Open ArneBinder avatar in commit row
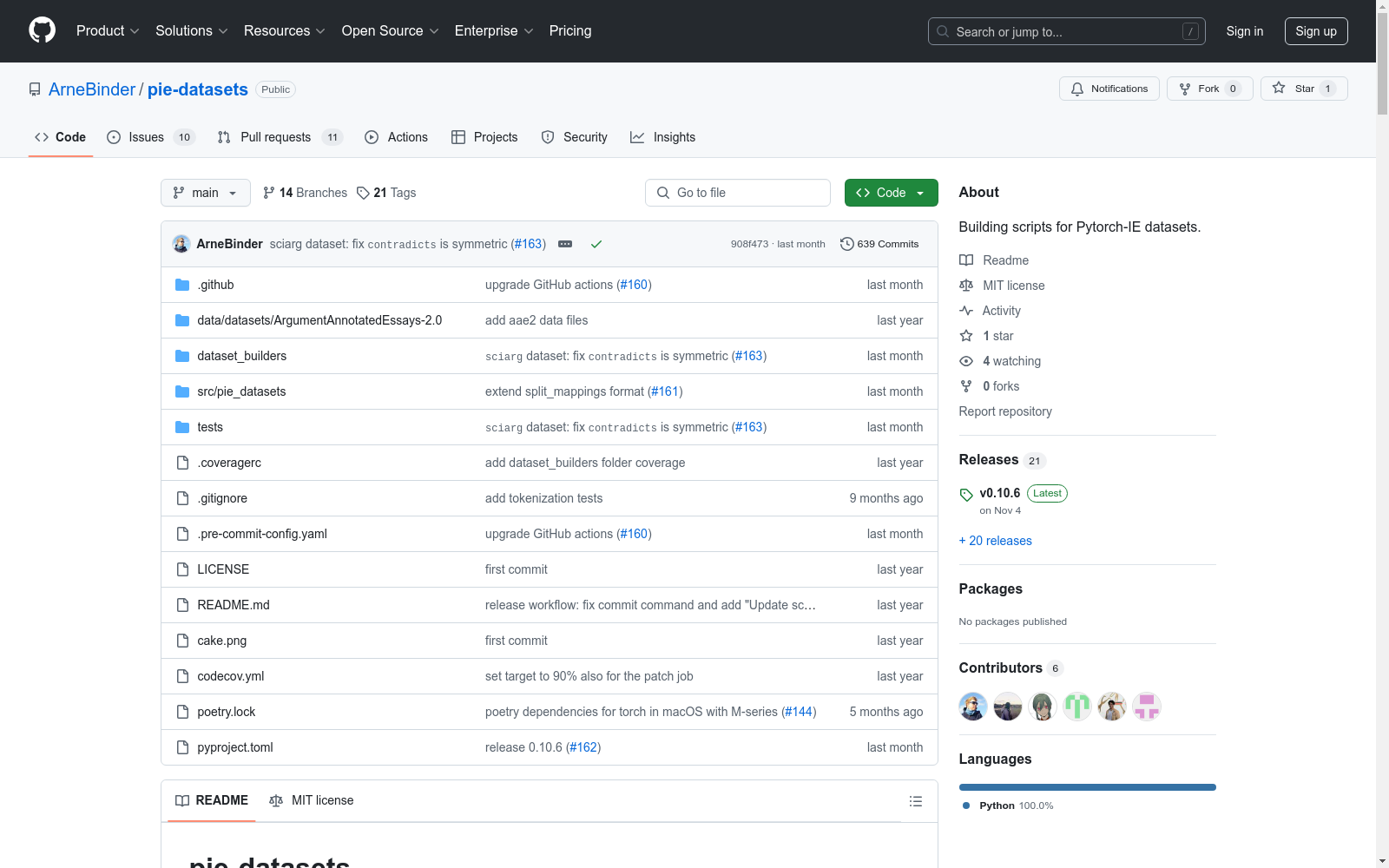This screenshot has width=1389, height=868. (x=181, y=244)
